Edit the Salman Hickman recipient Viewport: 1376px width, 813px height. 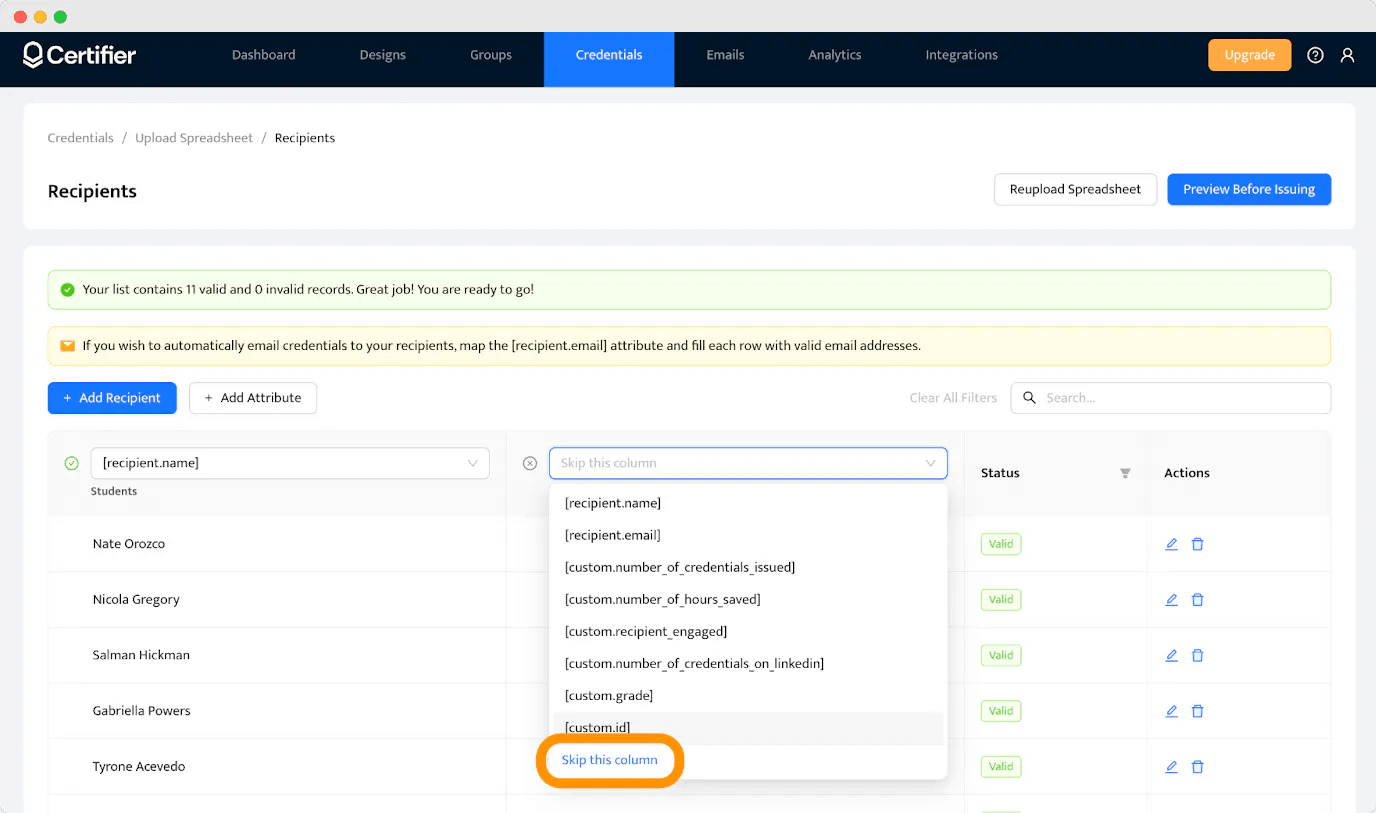click(x=1171, y=655)
